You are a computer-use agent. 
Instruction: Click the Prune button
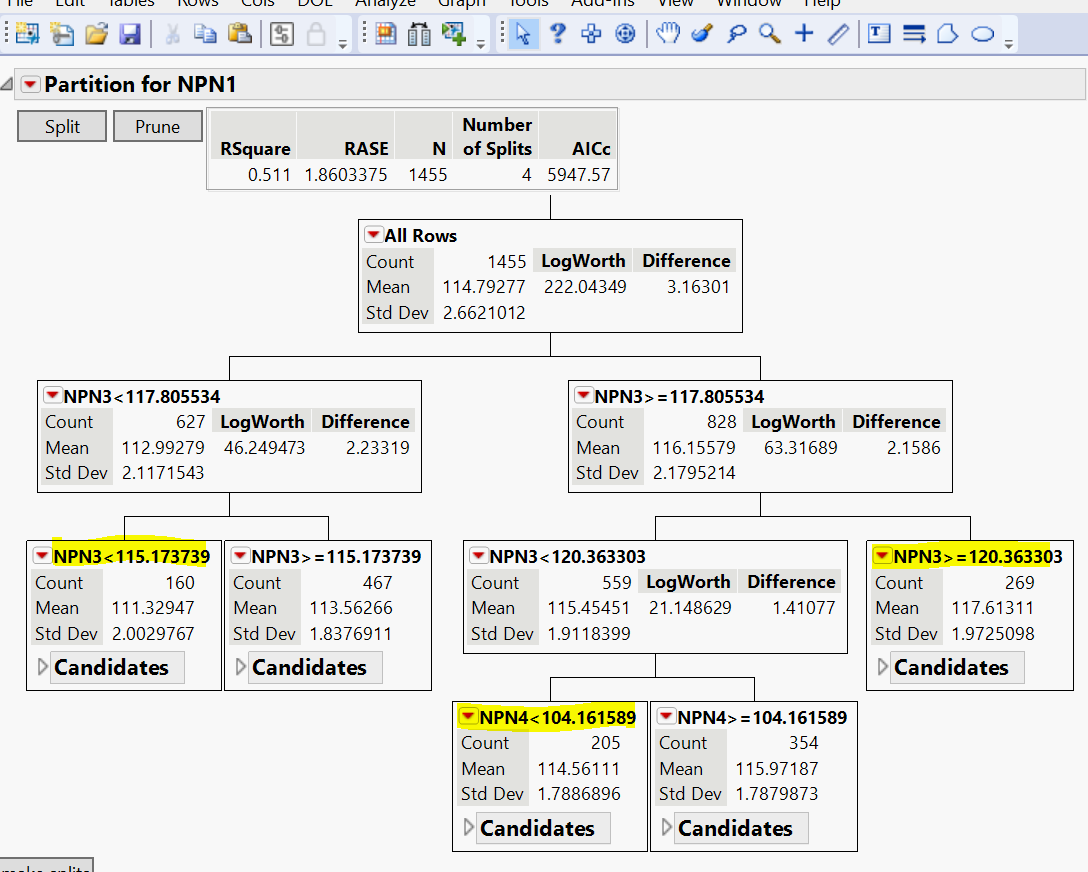pos(157,126)
